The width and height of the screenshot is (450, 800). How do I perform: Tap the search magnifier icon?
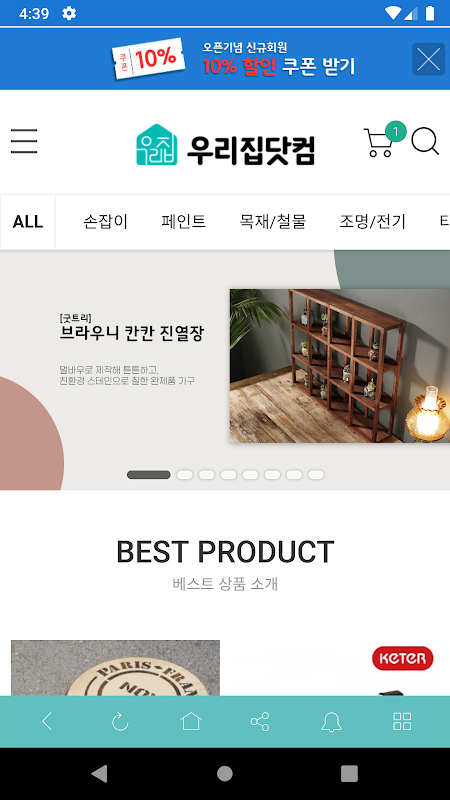(425, 141)
